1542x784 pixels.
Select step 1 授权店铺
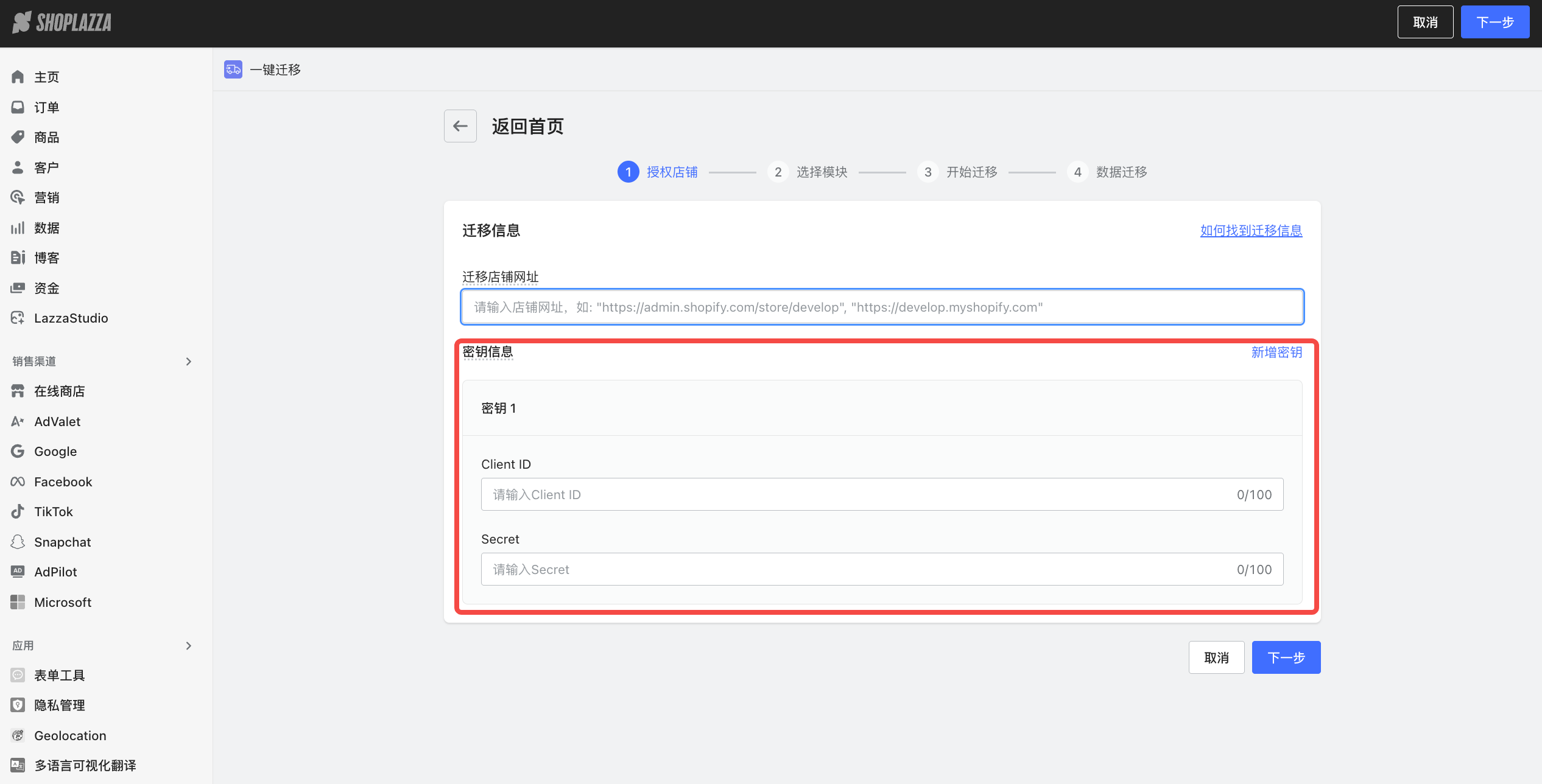click(658, 172)
